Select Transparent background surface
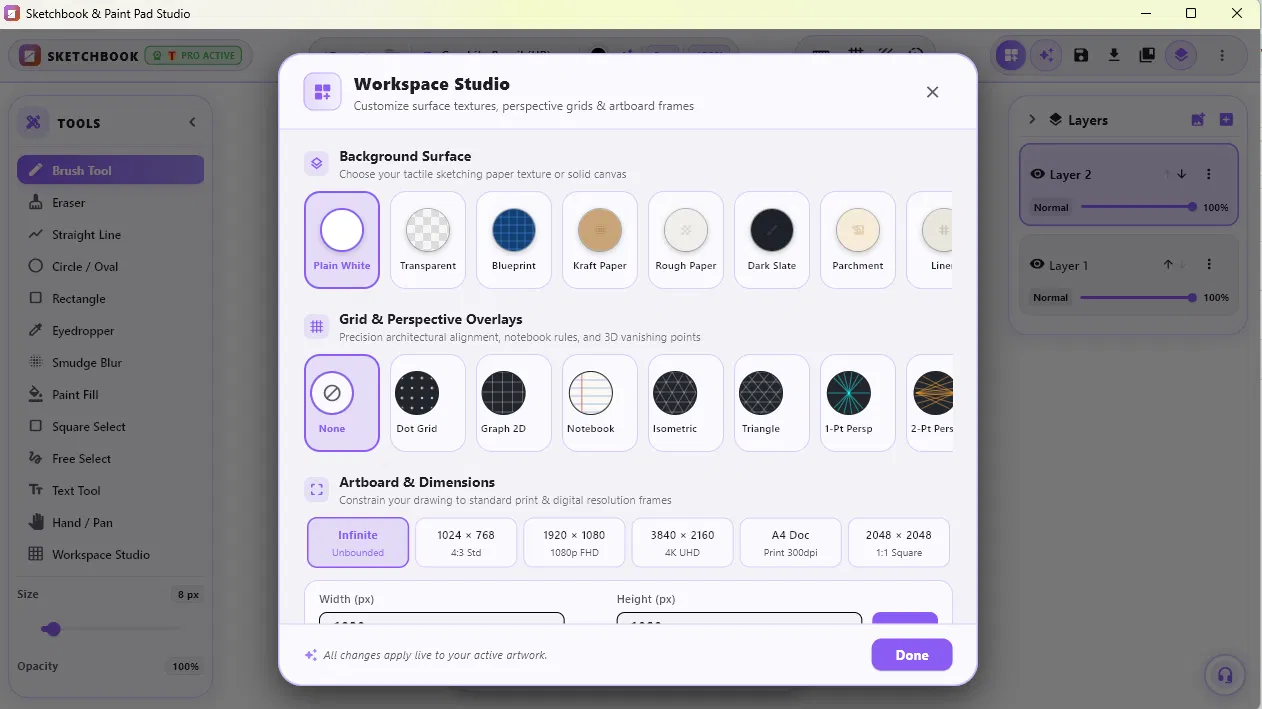The height and width of the screenshot is (709, 1262). (428, 240)
